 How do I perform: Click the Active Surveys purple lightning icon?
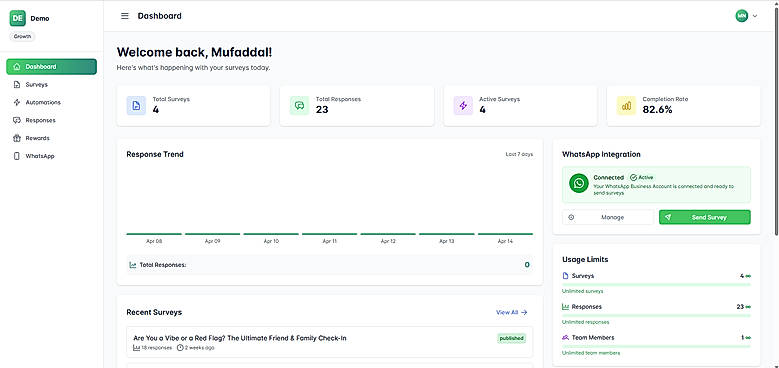pos(463,106)
